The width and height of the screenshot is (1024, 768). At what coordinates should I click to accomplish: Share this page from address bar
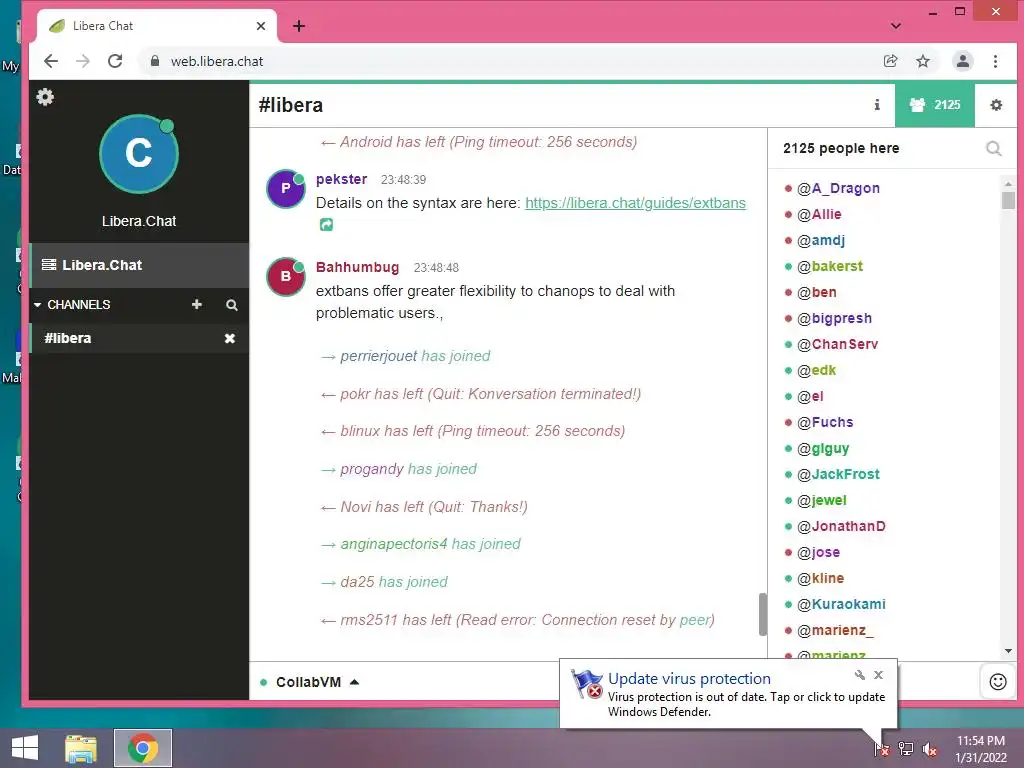point(890,61)
